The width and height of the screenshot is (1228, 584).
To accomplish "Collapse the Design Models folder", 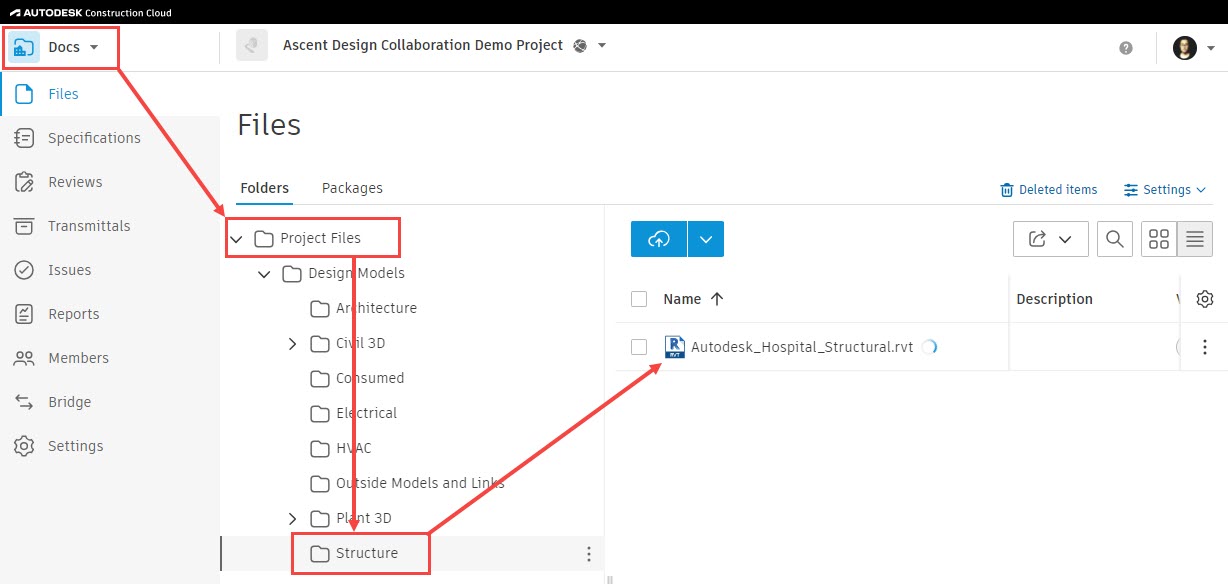I will pyautogui.click(x=264, y=274).
